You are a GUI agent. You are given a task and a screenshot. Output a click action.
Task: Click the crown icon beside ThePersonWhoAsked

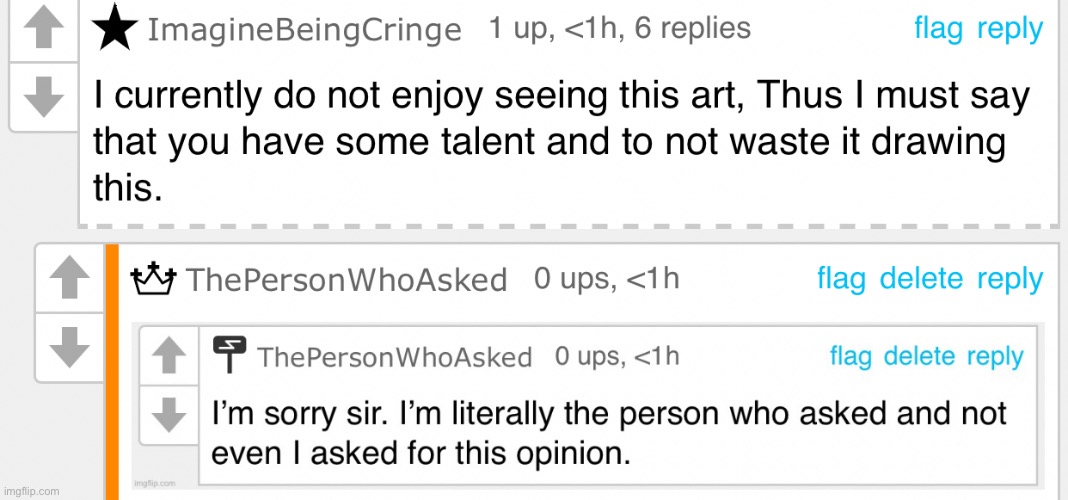(x=154, y=279)
